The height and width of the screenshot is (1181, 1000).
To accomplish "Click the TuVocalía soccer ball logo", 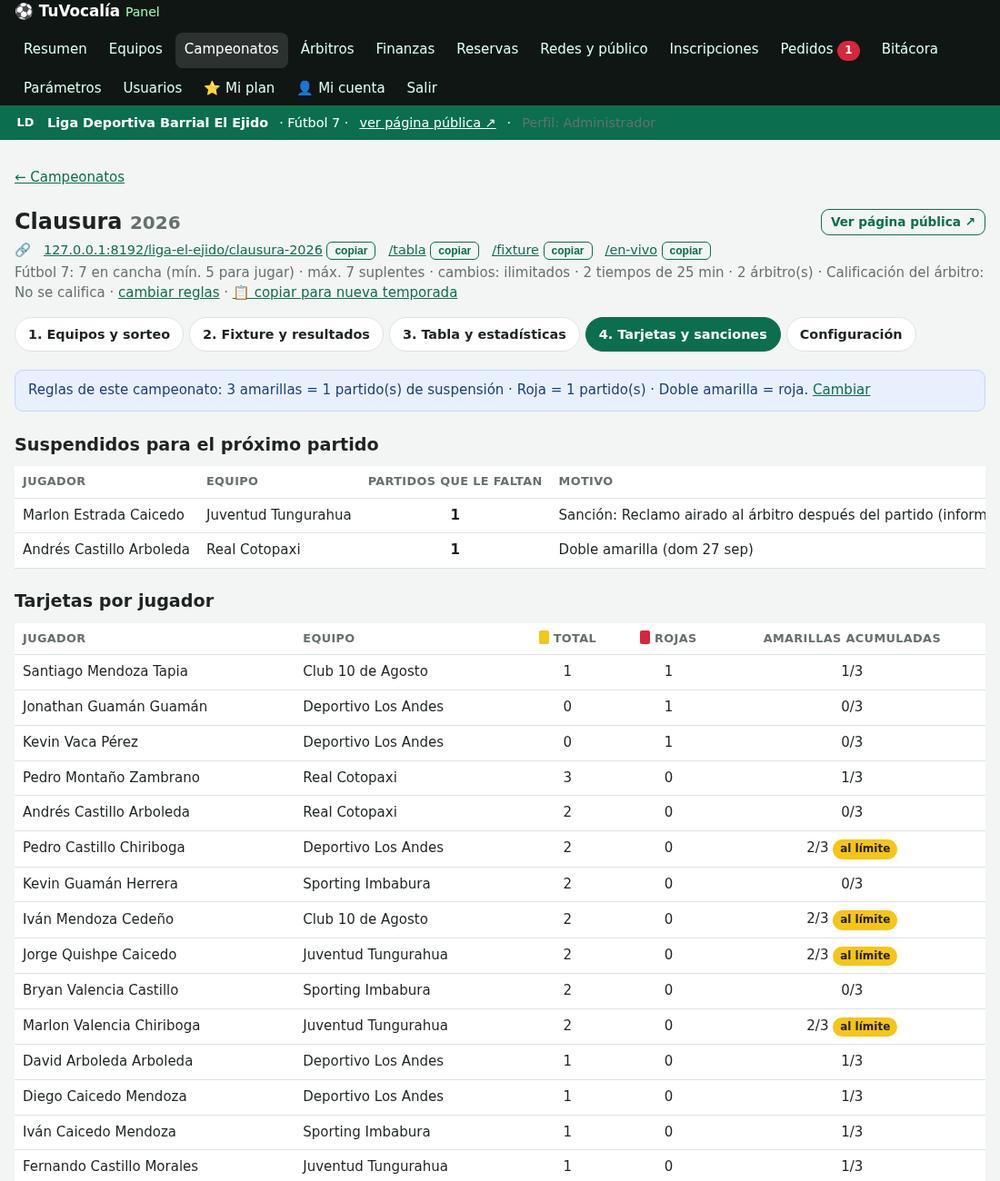I will click(x=23, y=11).
